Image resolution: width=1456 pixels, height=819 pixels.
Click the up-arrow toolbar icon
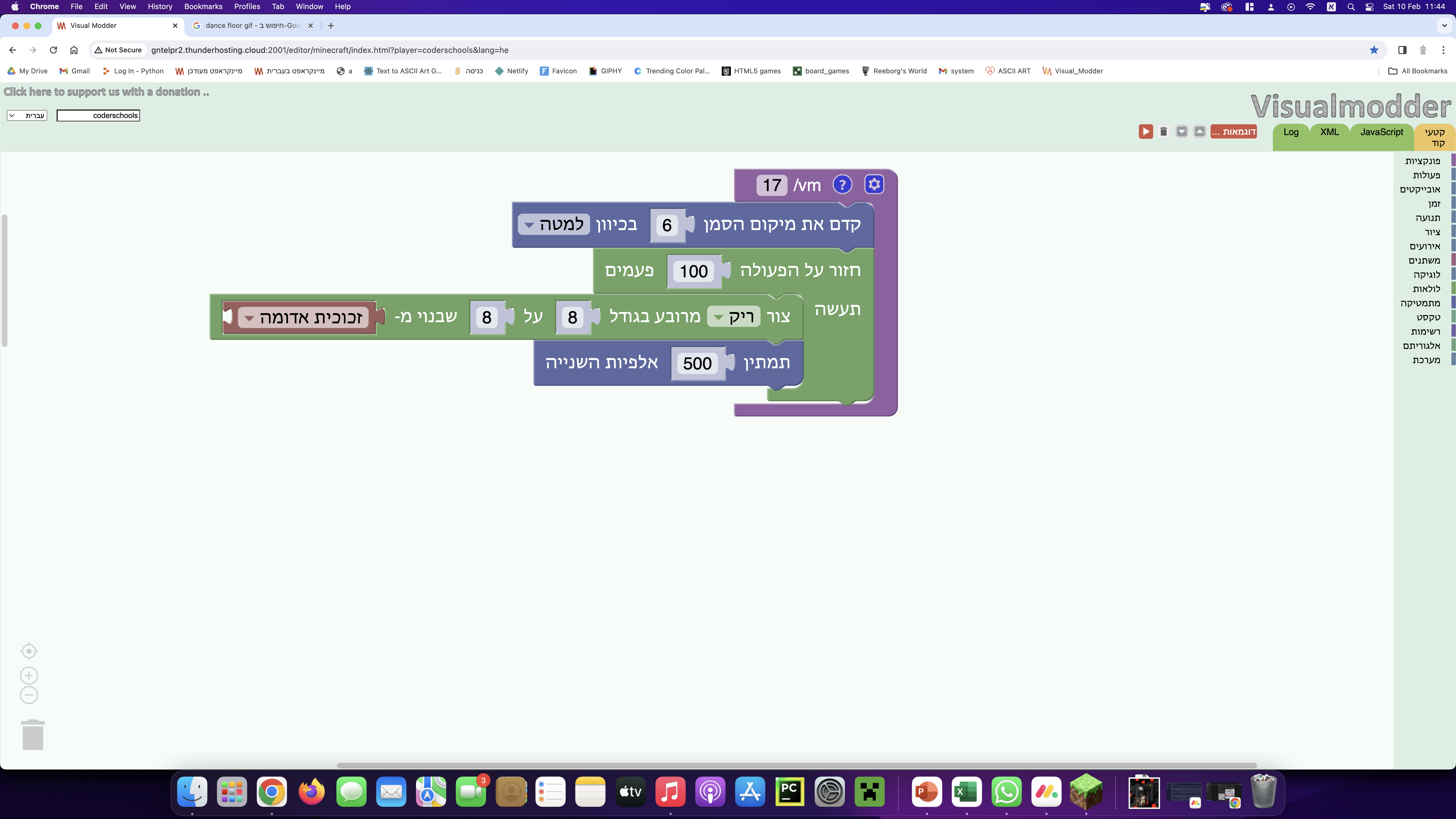pos(1199,132)
